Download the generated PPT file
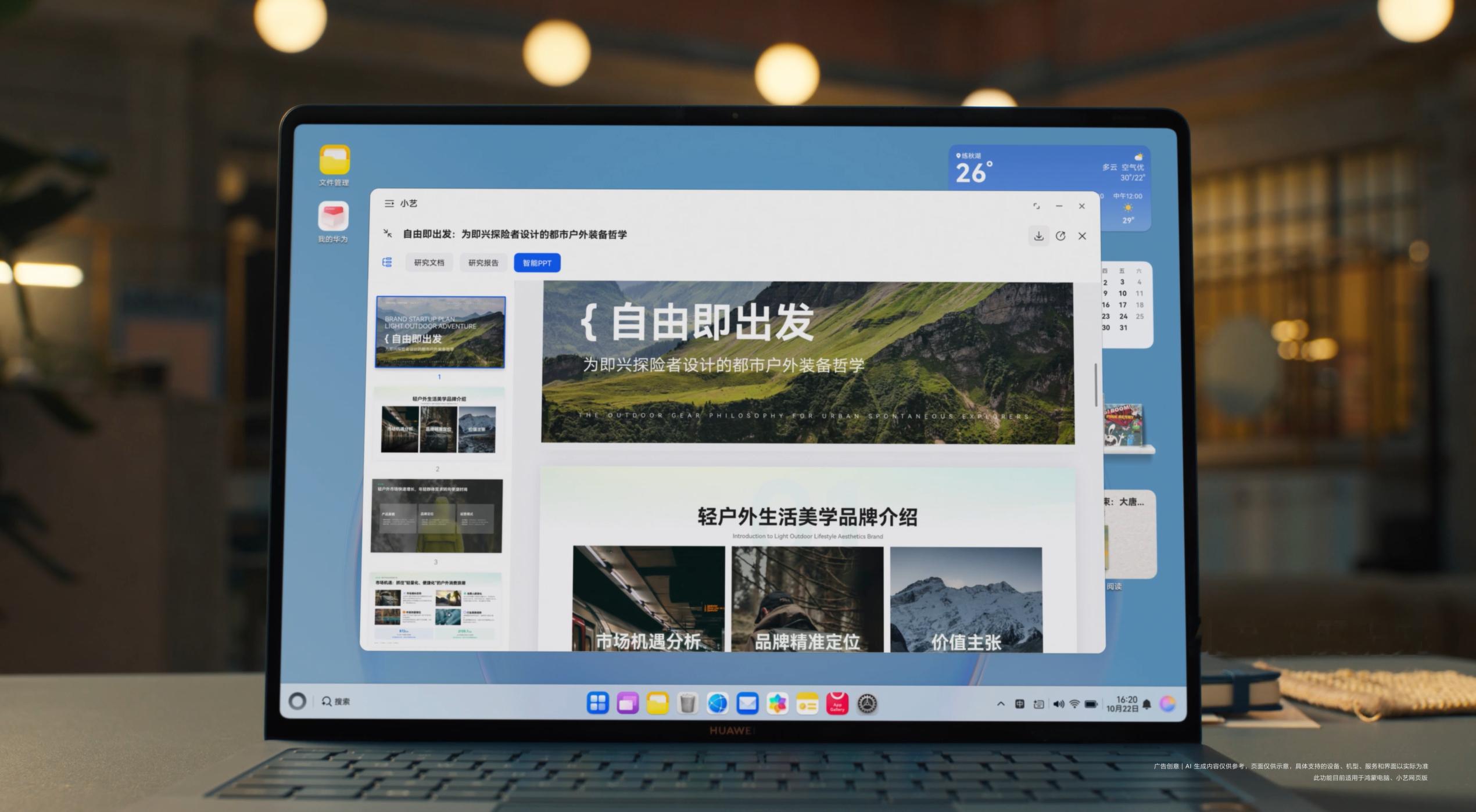1476x812 pixels. 1038,236
